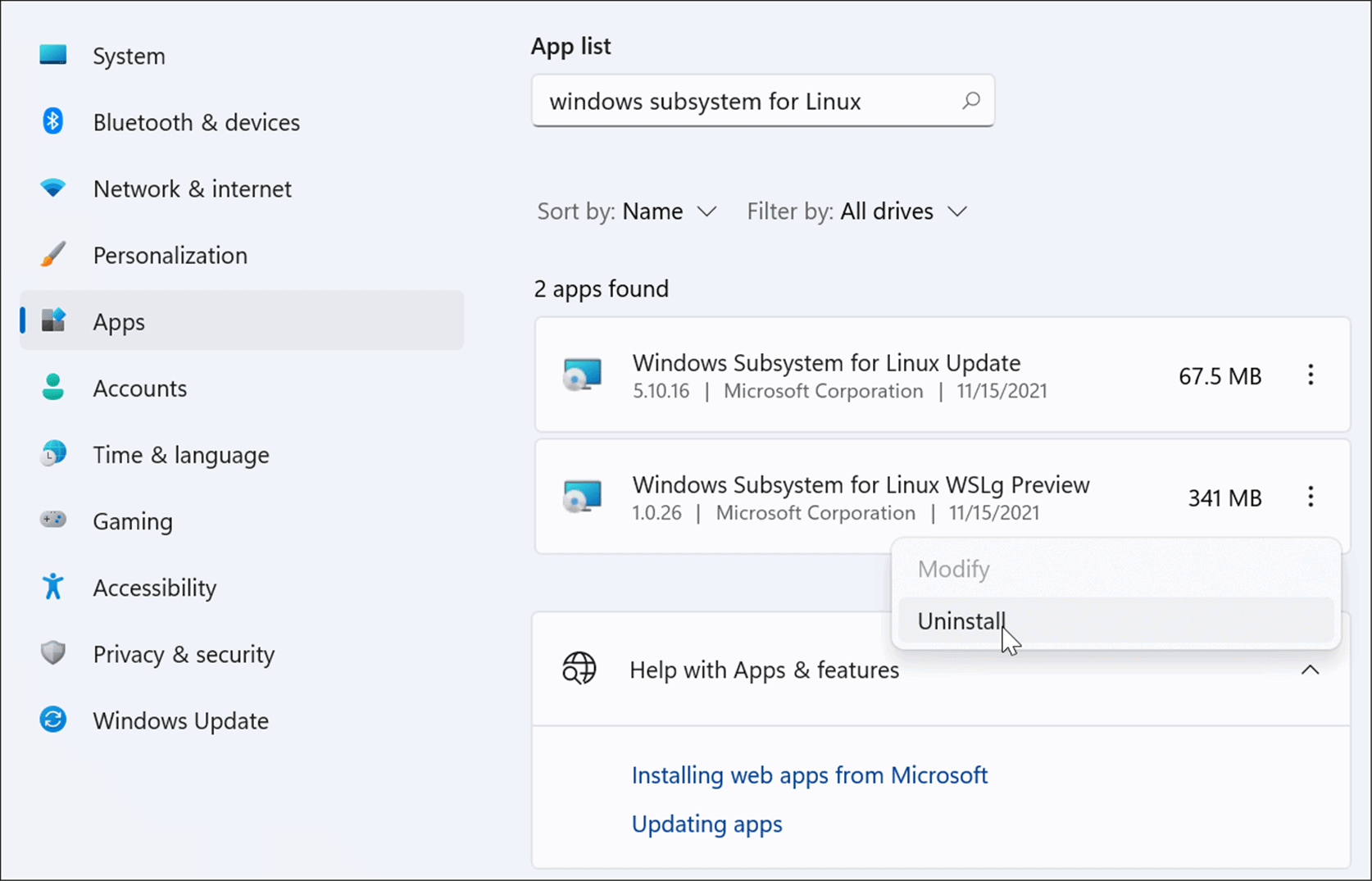This screenshot has width=1372, height=881.
Task: Click the Personalization paintbrush icon
Action: tap(53, 255)
